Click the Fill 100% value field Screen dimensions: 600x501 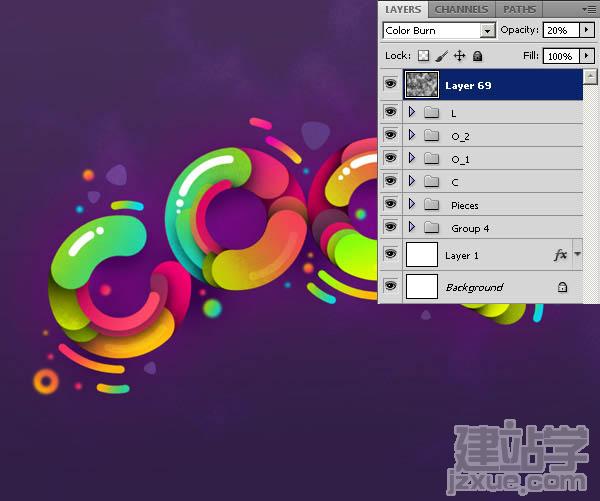click(x=561, y=56)
